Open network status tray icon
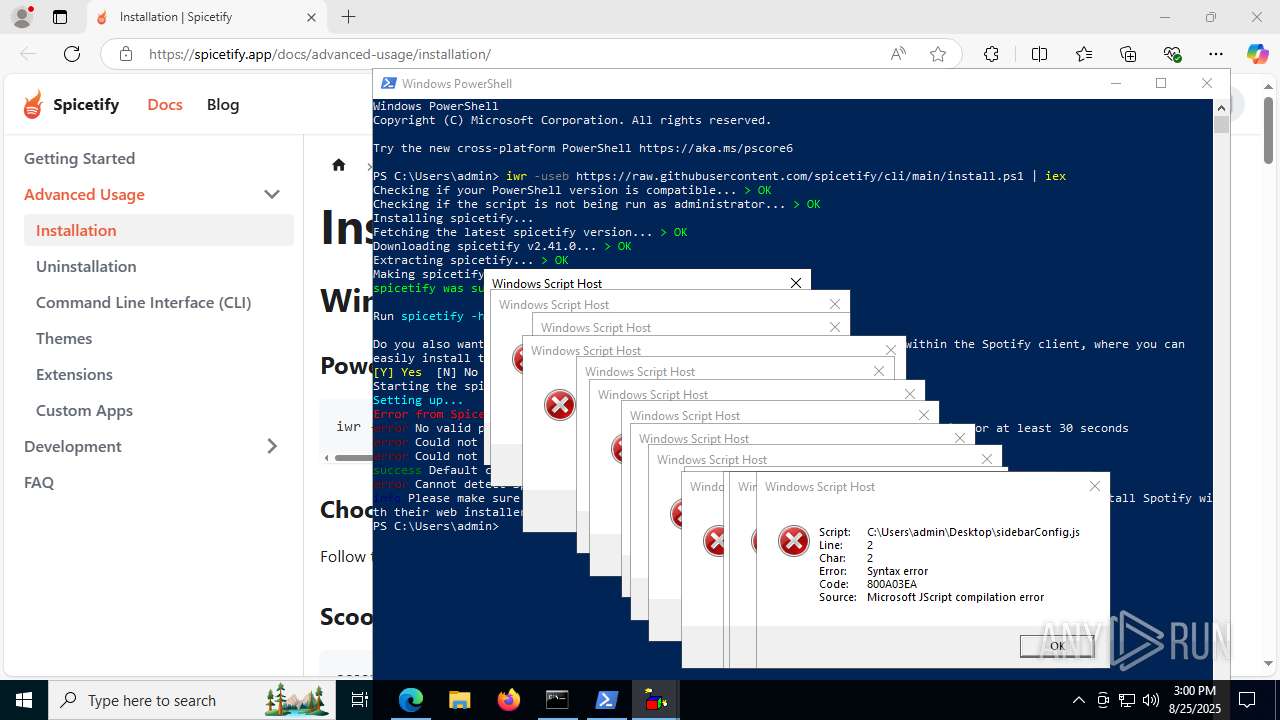1280x720 pixels. [x=1127, y=700]
